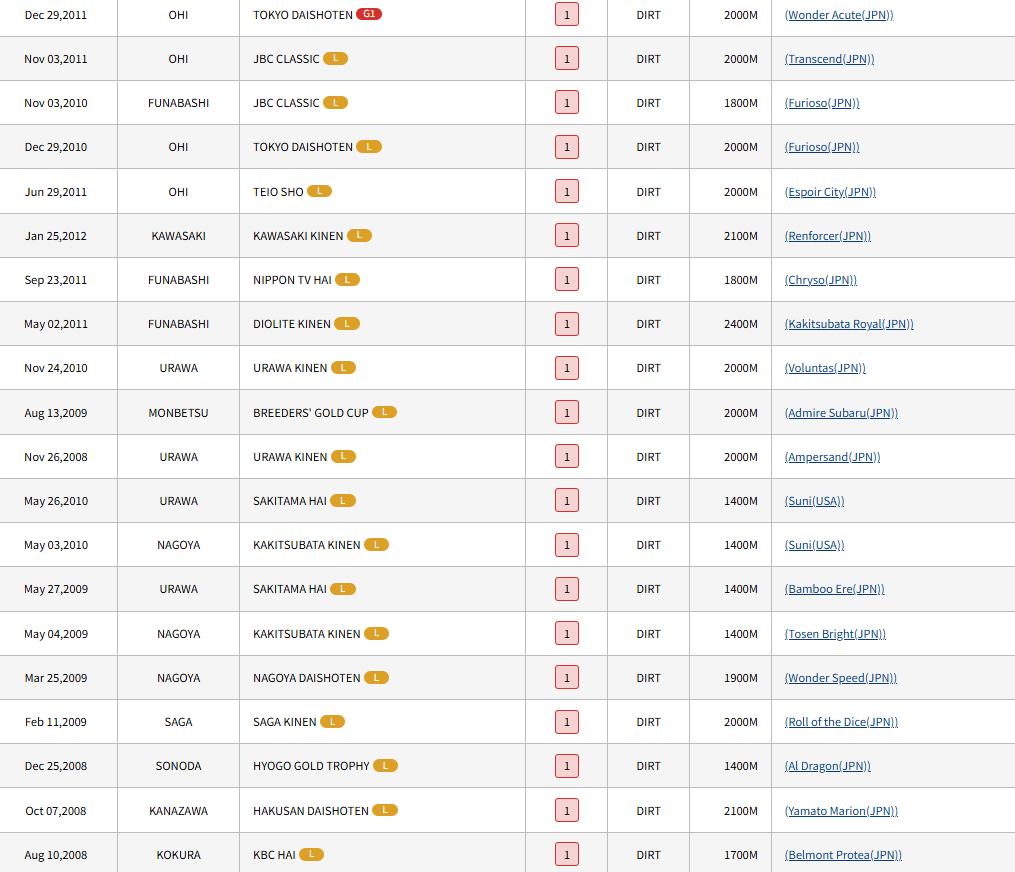This screenshot has width=1015, height=872.
Task: Click the red G1 badge beside Tokyo Daishoten
Action: tap(369, 14)
